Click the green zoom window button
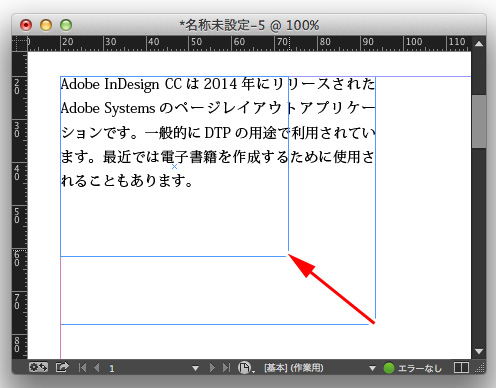The width and height of the screenshot is (496, 388). pyautogui.click(x=66, y=25)
